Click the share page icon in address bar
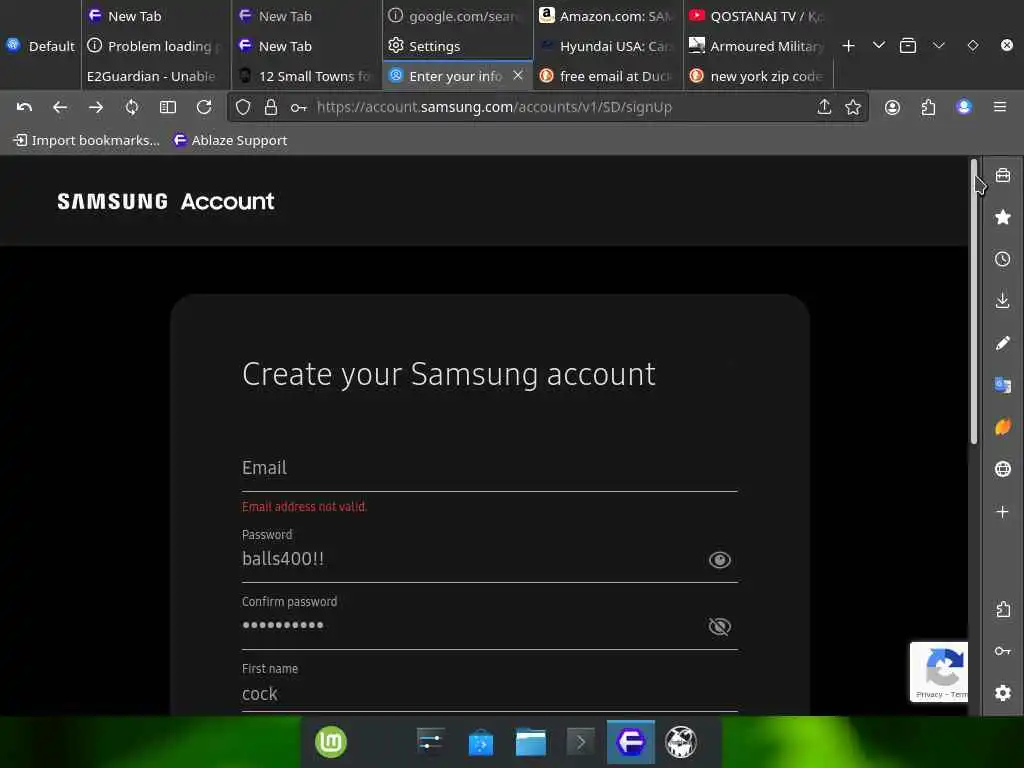Viewport: 1024px width, 768px height. click(824, 107)
